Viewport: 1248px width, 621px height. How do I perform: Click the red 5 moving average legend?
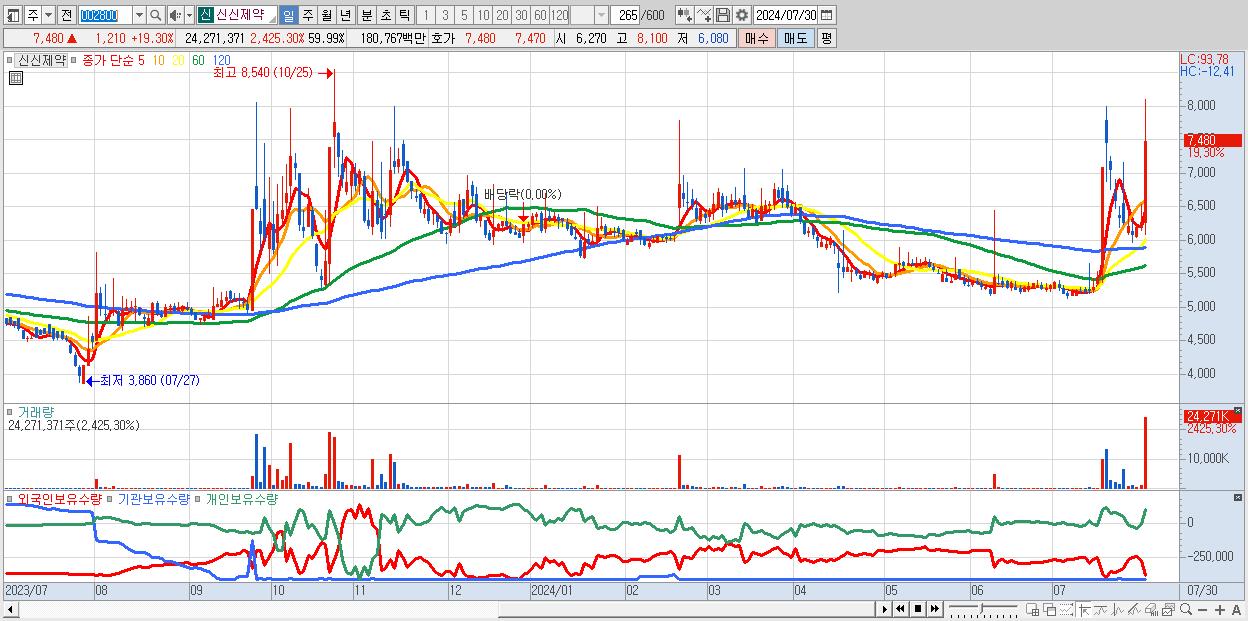pos(142,60)
